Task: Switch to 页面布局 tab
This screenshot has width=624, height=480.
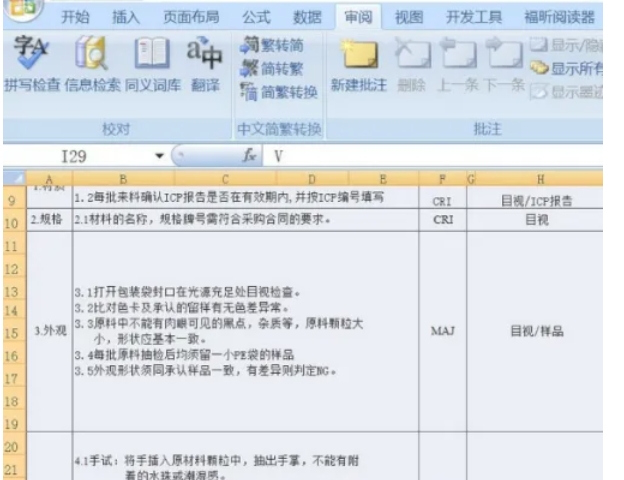Action: [x=191, y=17]
